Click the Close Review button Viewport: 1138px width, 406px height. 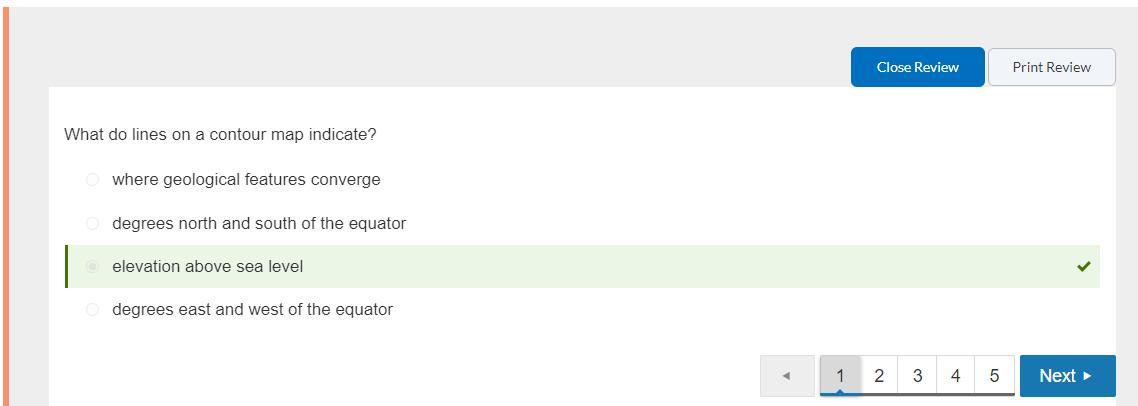tap(917, 67)
